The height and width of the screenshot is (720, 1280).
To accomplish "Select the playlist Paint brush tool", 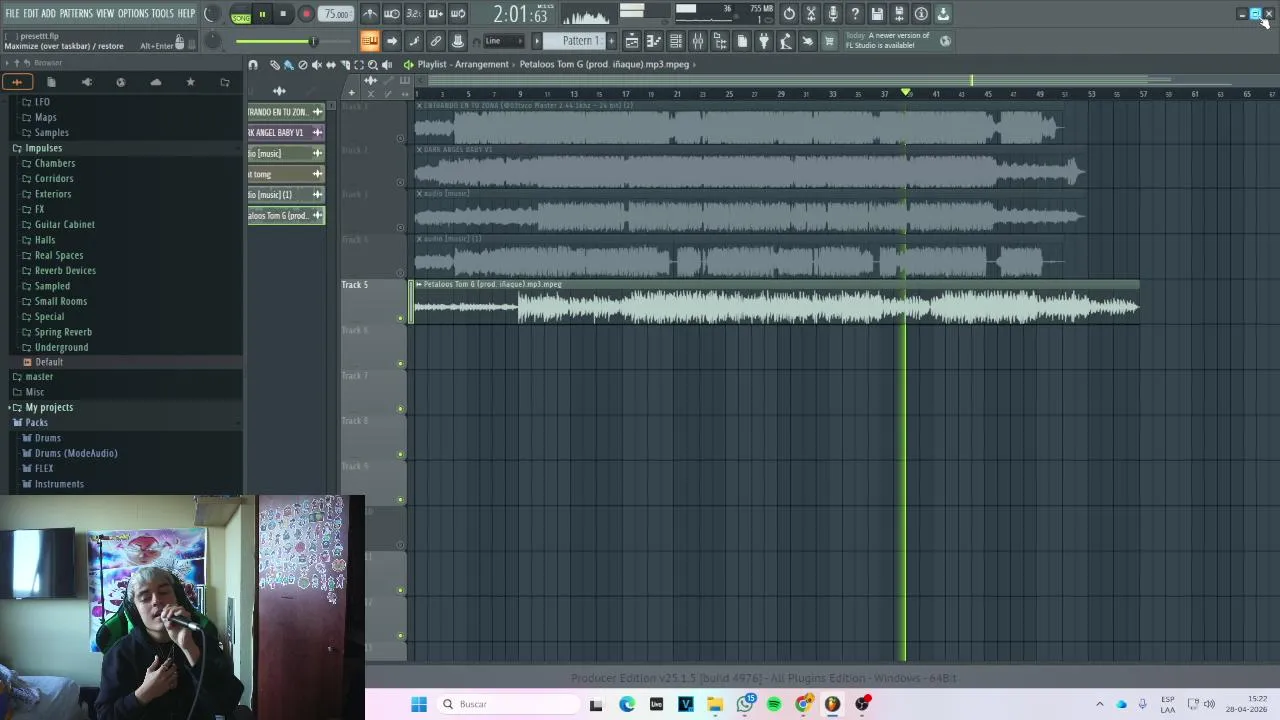I will 289,65.
